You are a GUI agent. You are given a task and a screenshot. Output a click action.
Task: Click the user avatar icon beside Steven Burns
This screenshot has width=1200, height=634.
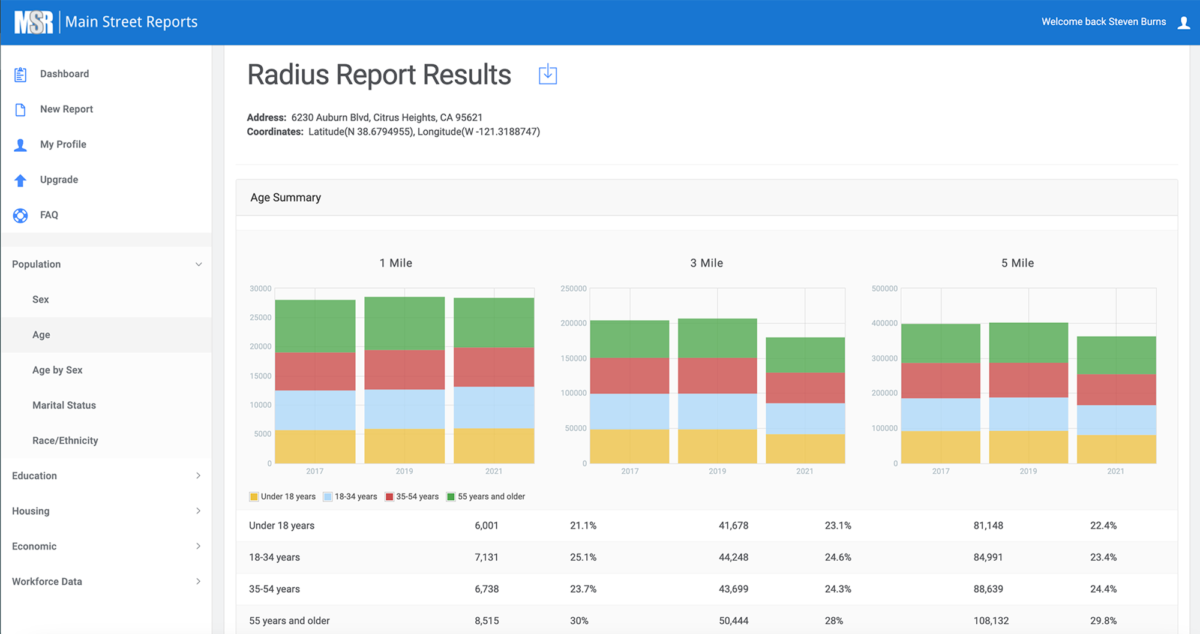pos(1184,22)
